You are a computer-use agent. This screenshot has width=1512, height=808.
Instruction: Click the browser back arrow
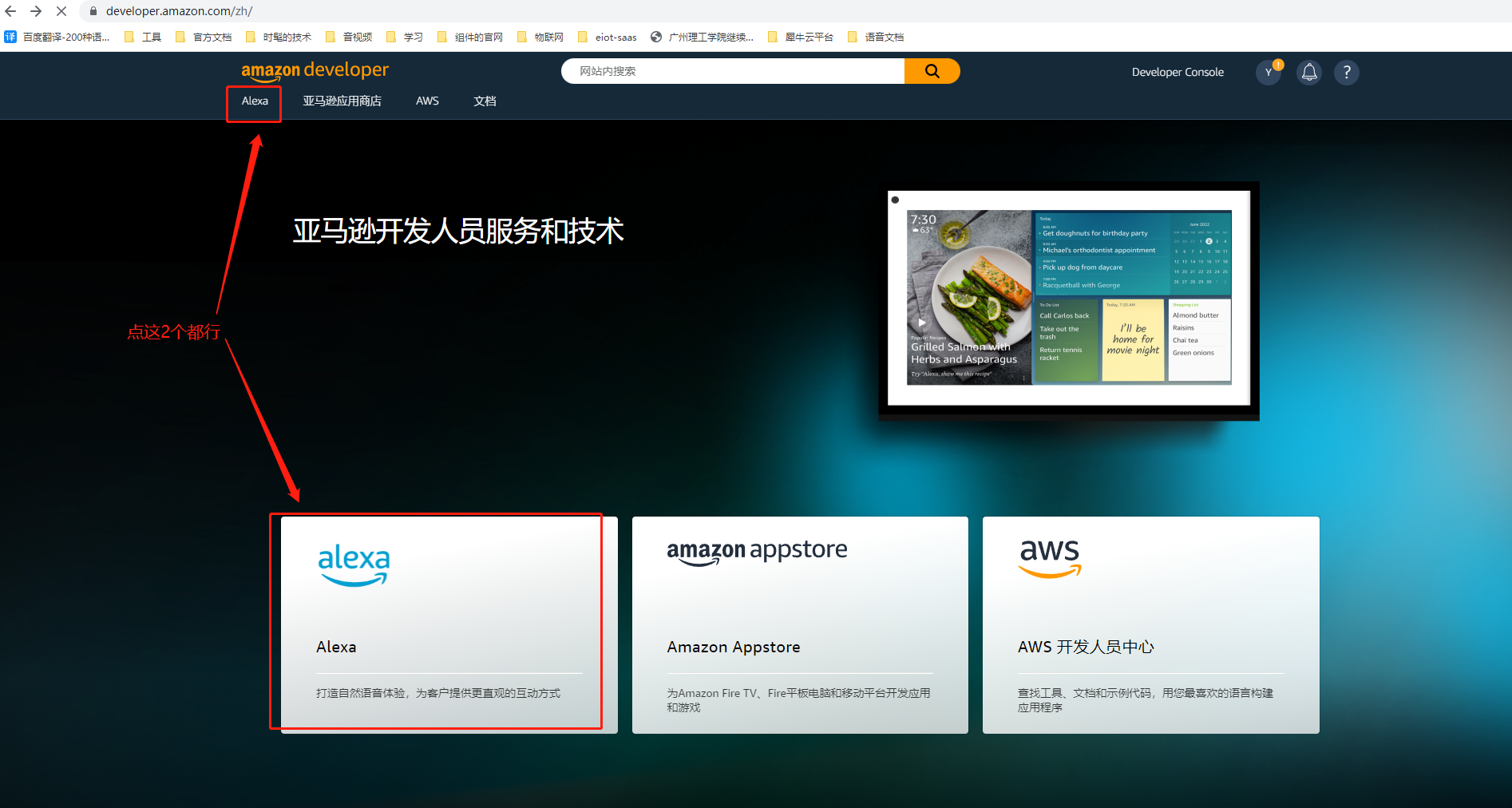pyautogui.click(x=10, y=11)
